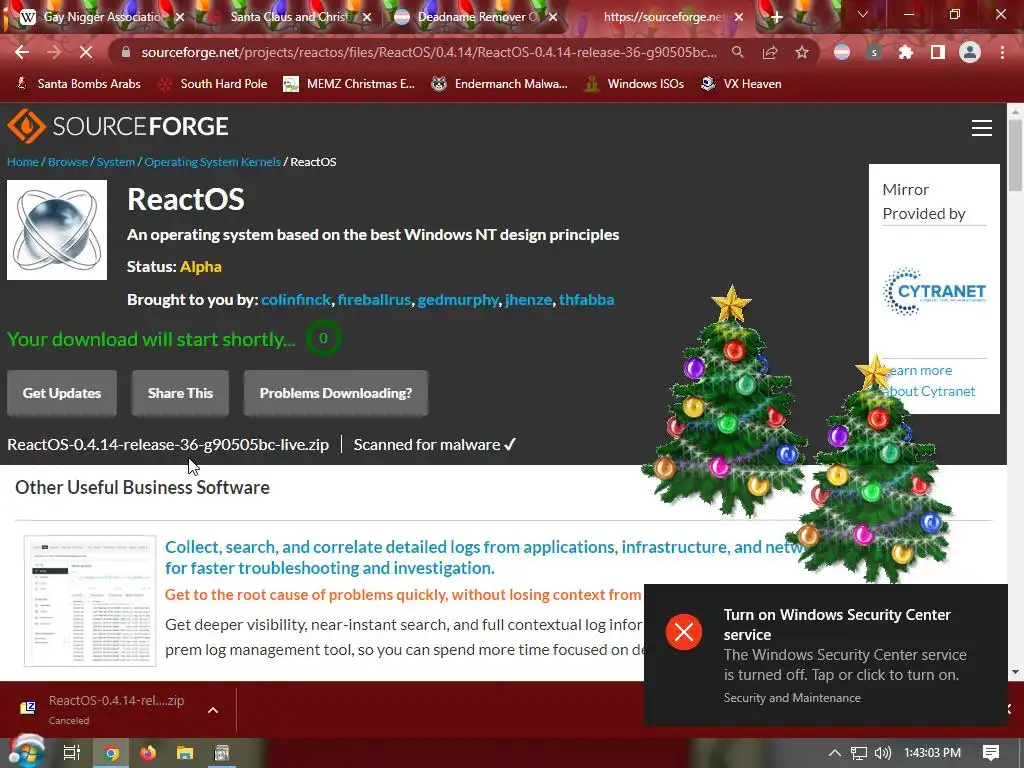Open the Endermanch Malware bookmark

[x=499, y=84]
